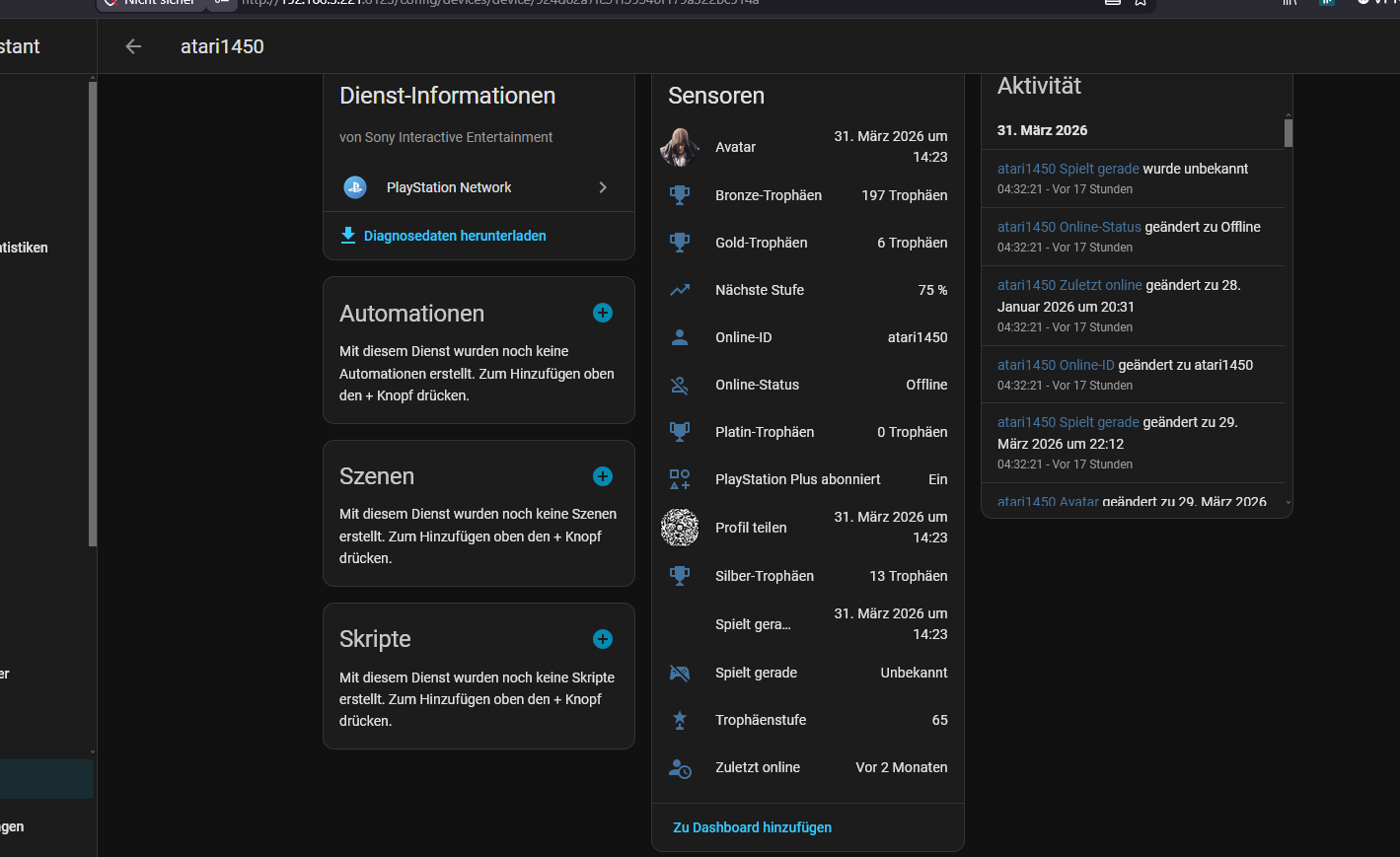The width and height of the screenshot is (1400, 857).
Task: Click the Platin-Trophäen trophy icon
Action: (x=680, y=431)
